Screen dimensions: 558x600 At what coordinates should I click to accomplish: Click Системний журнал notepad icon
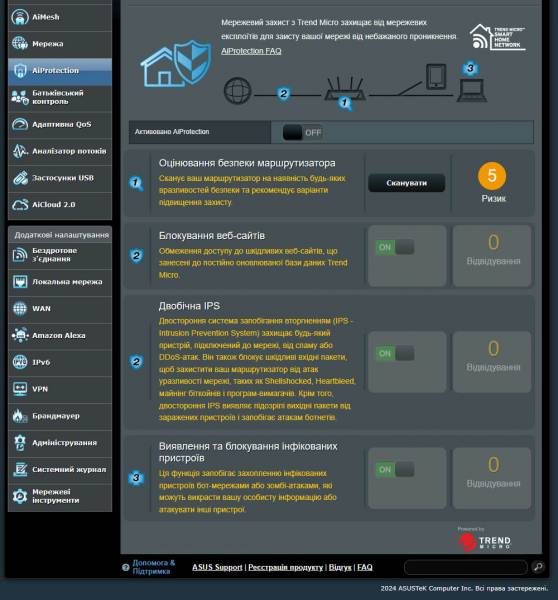(x=20, y=469)
